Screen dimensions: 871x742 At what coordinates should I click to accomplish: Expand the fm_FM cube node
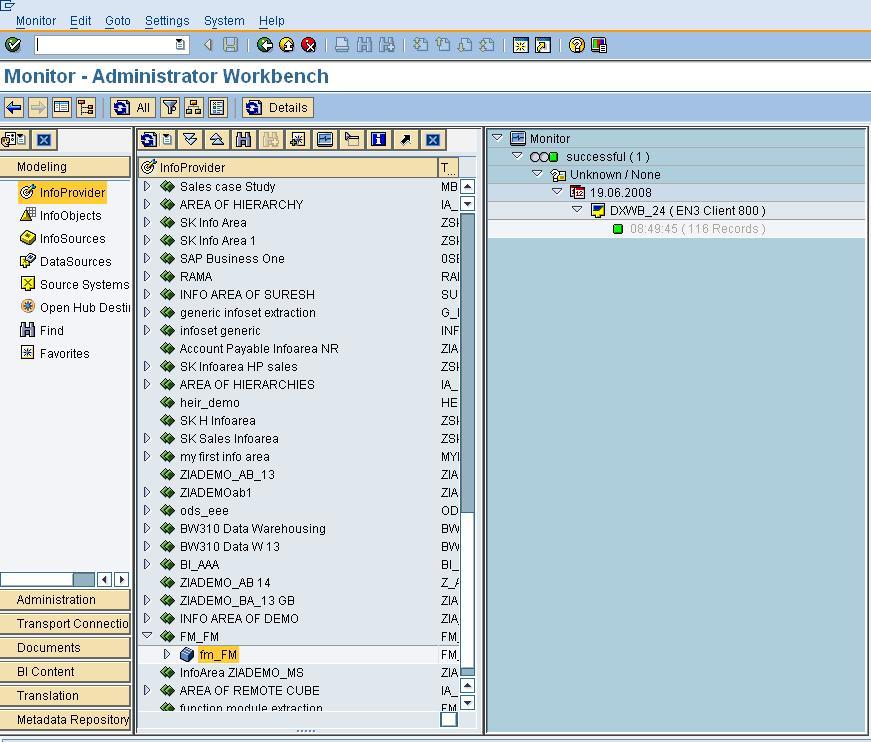point(167,654)
